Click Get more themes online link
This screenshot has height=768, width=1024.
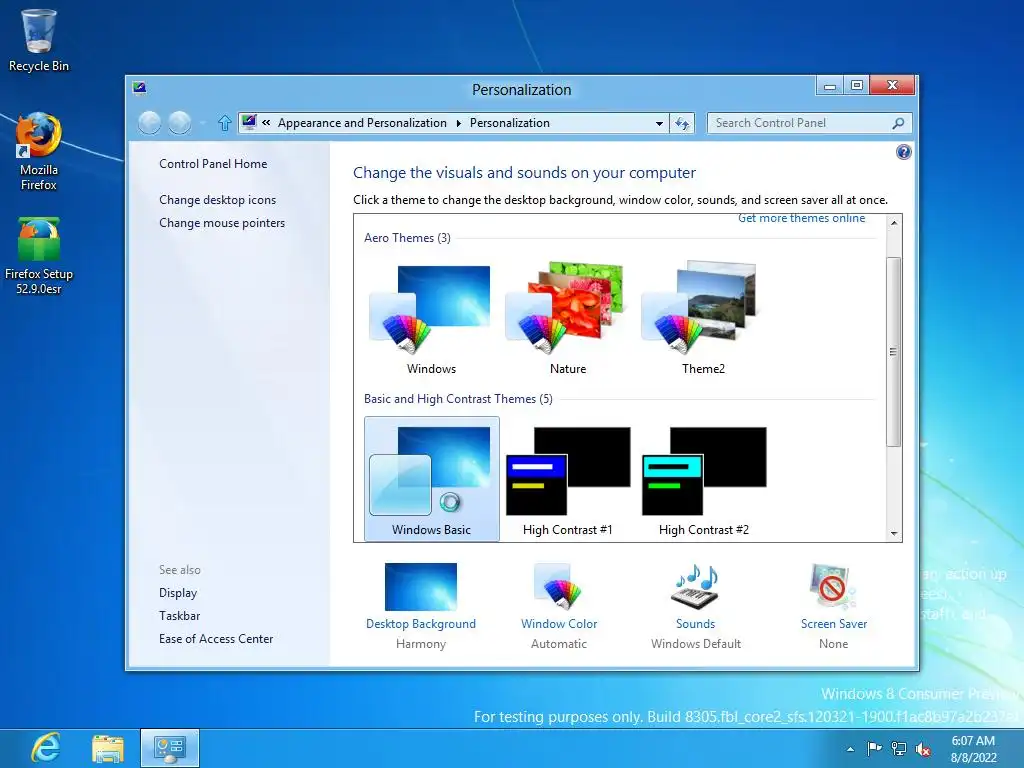801,218
